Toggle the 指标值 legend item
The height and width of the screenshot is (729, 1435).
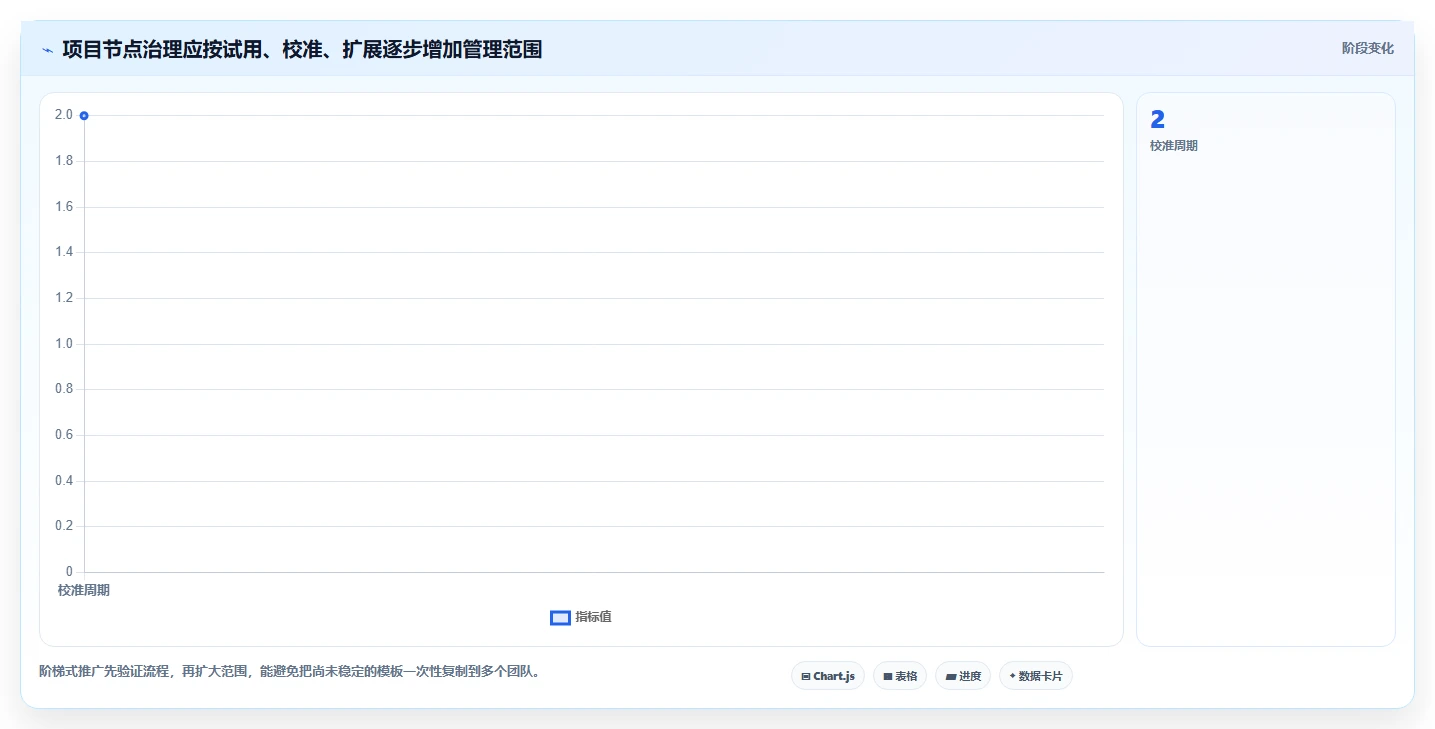click(581, 617)
